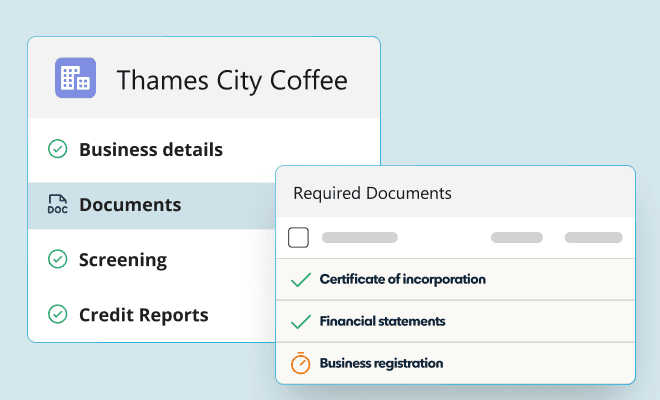Click the Business details green checkmark icon

click(x=58, y=150)
